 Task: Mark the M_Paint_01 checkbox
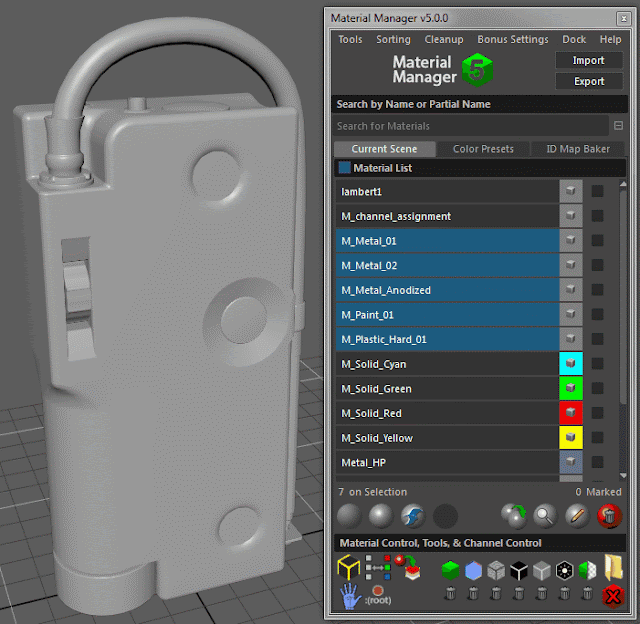(x=598, y=315)
